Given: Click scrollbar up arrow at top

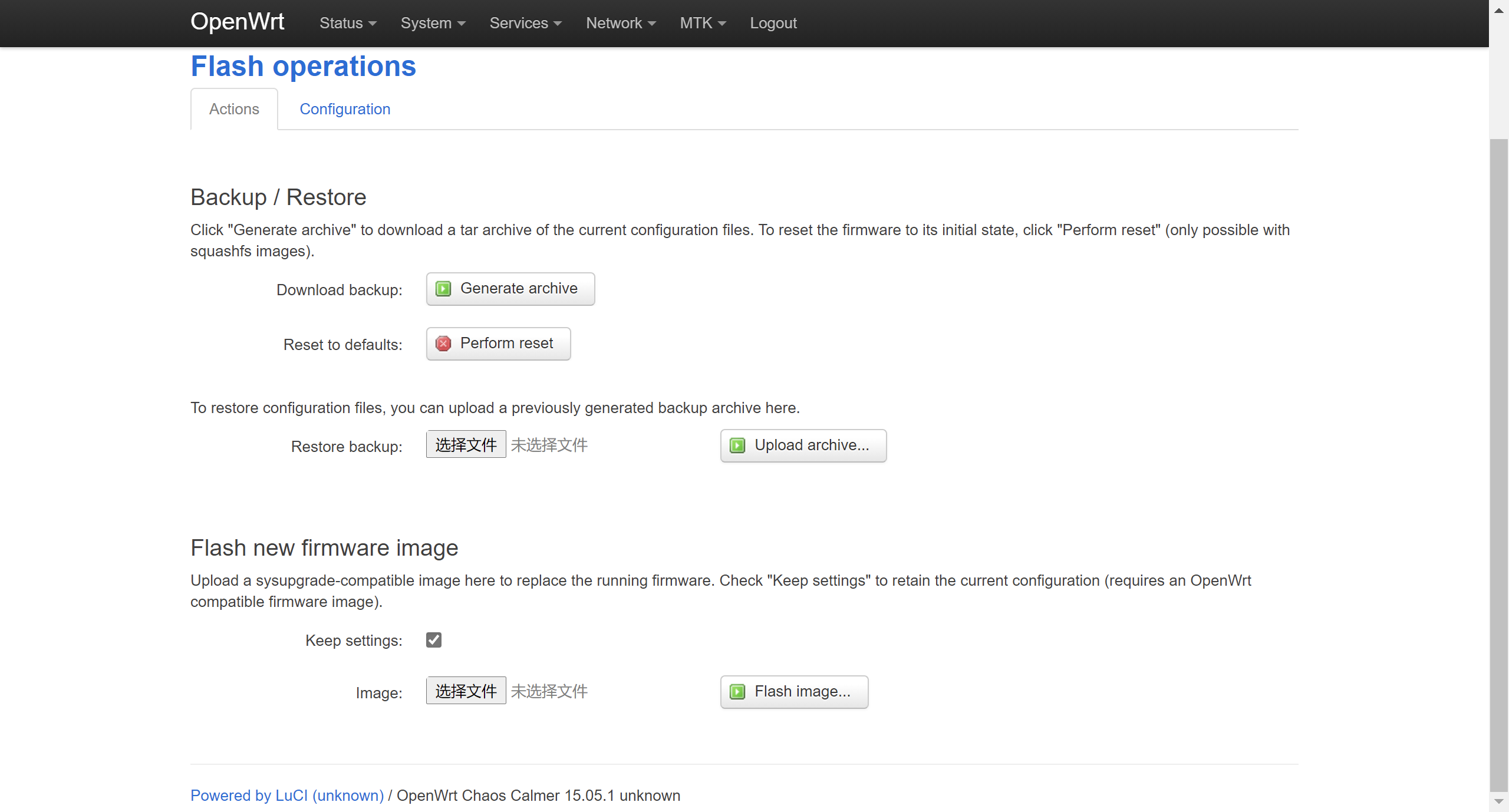Looking at the screenshot, I should [1498, 10].
